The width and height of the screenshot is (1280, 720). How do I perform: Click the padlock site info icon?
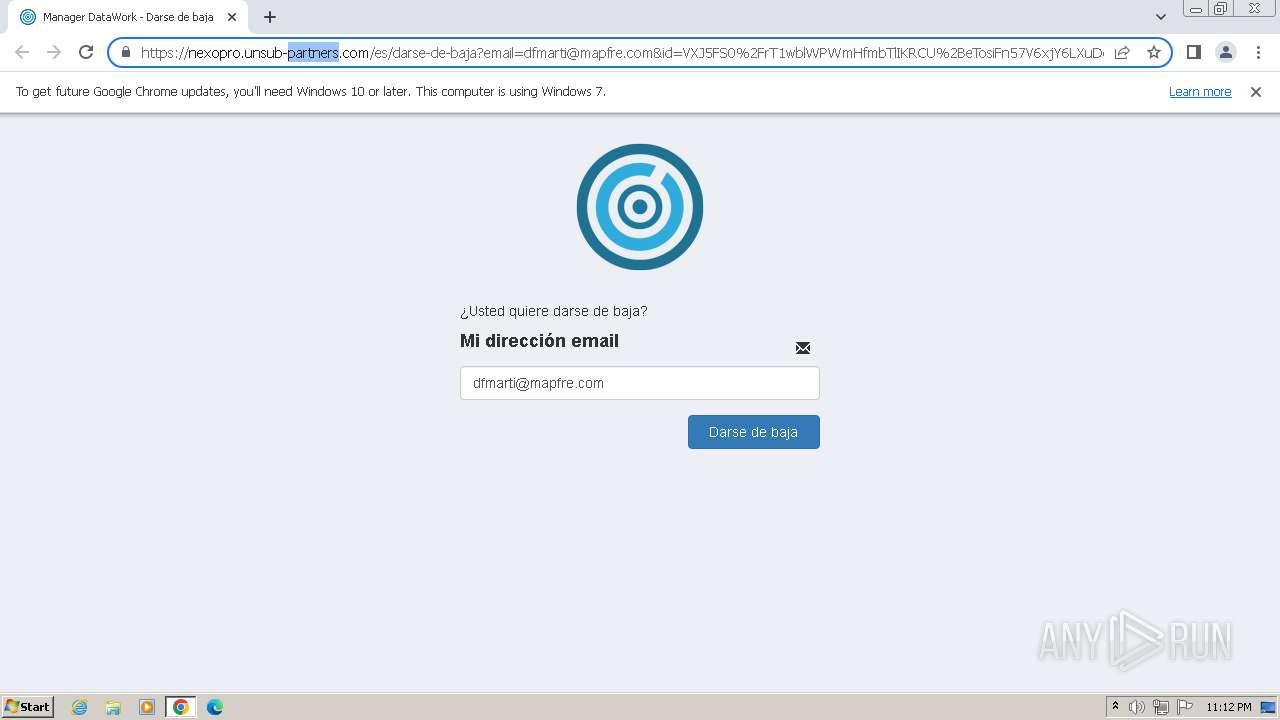[126, 52]
